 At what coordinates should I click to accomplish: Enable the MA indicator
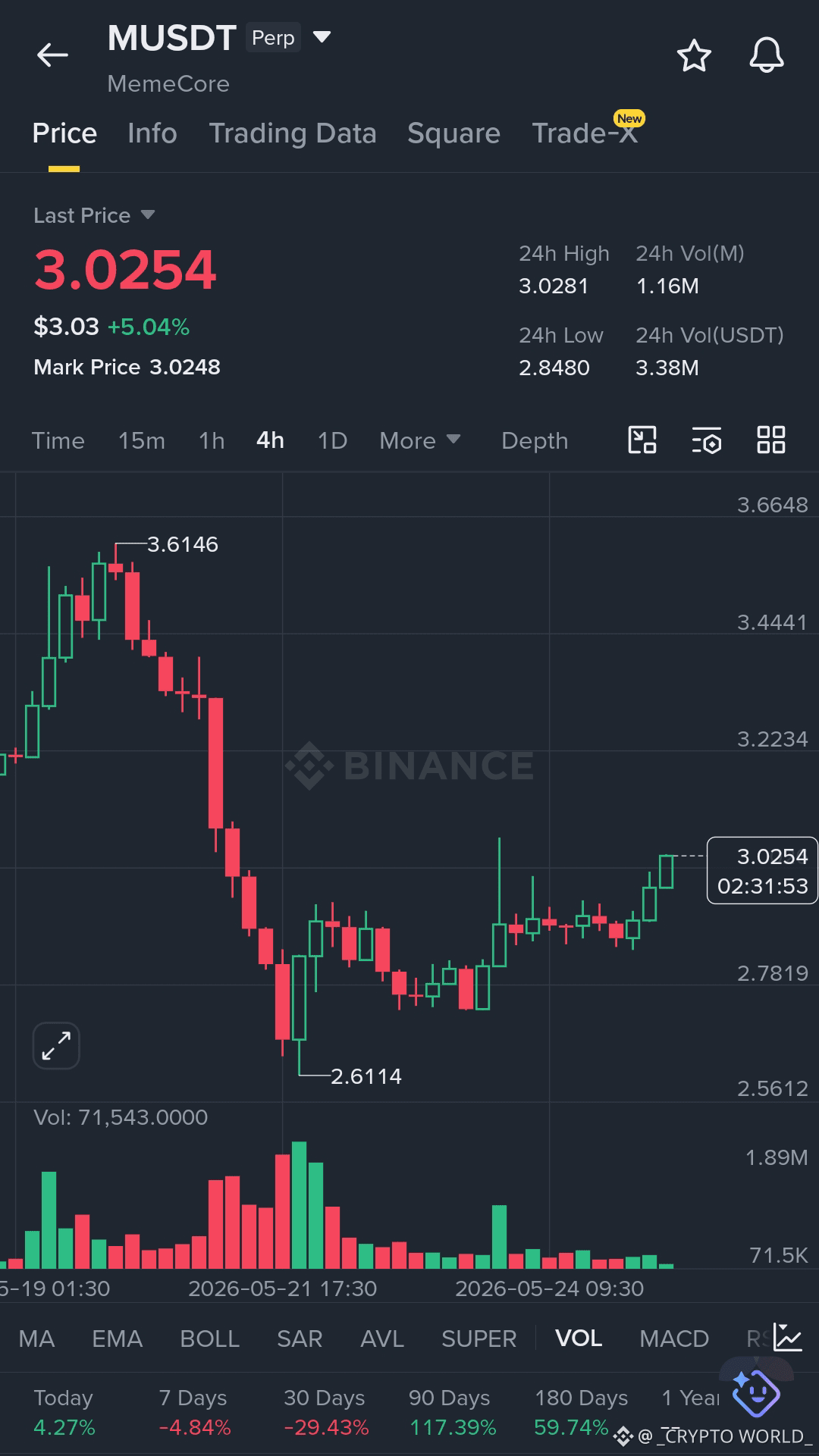pyautogui.click(x=36, y=1339)
